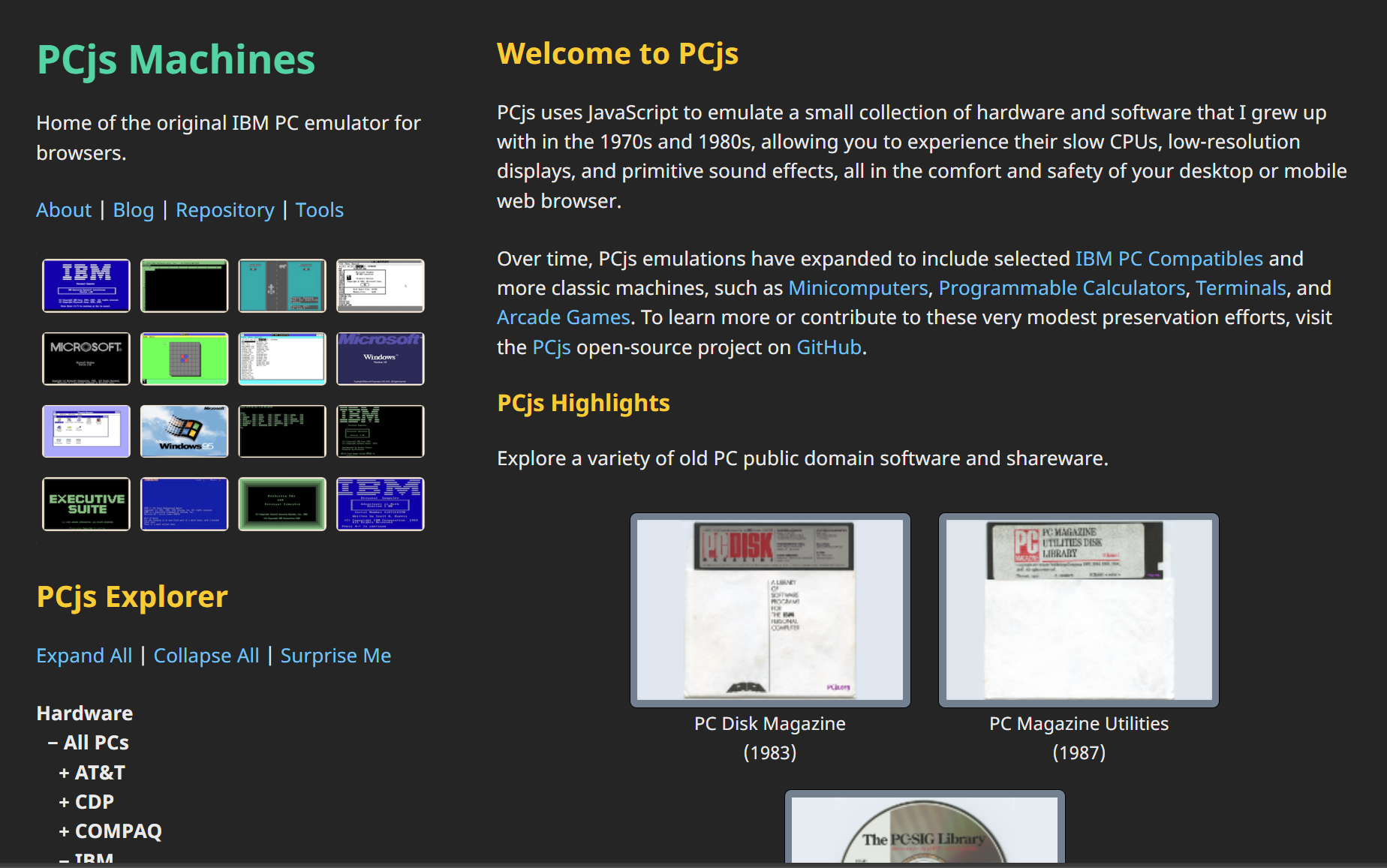Open the PC Disk Magazine floppy image

click(770, 610)
